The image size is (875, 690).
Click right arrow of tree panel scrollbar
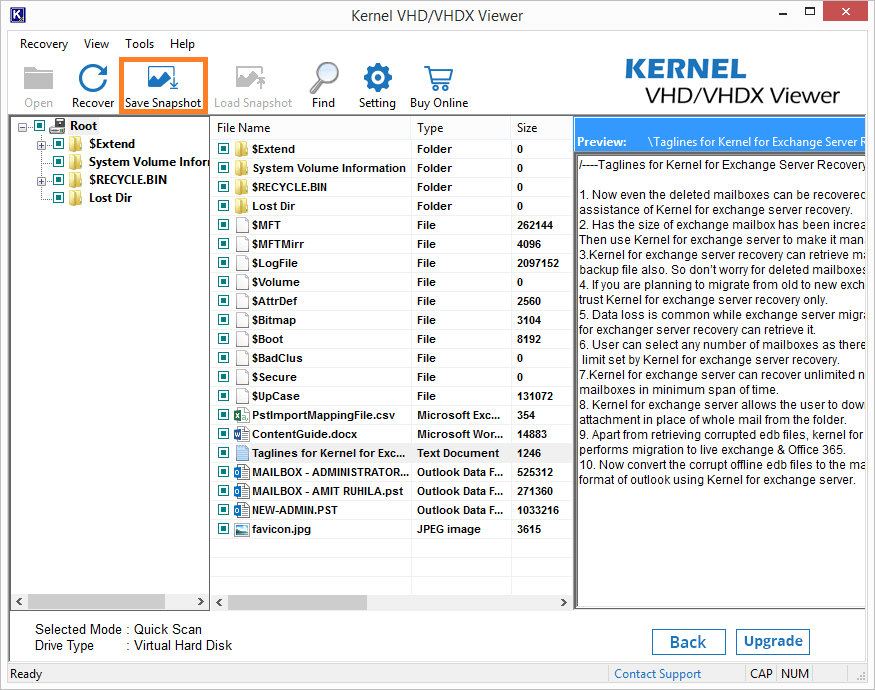pyautogui.click(x=200, y=601)
